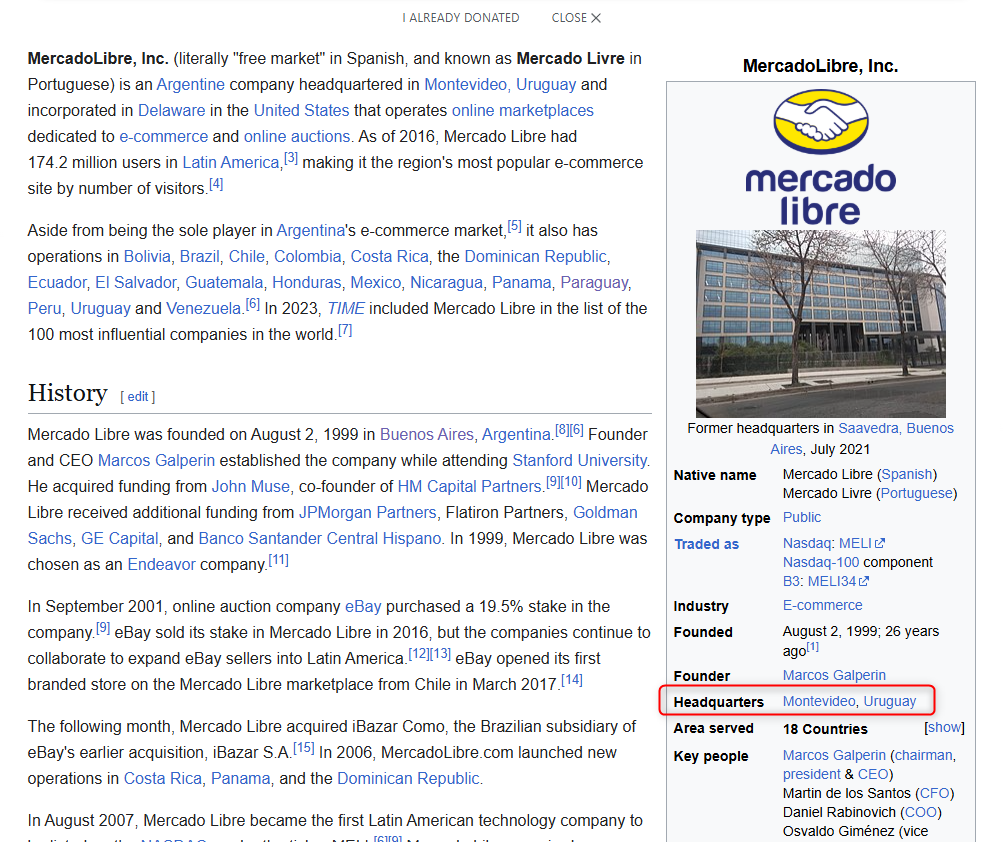The image size is (1003, 842).
Task: Open the COO link in Key people
Action: [921, 813]
